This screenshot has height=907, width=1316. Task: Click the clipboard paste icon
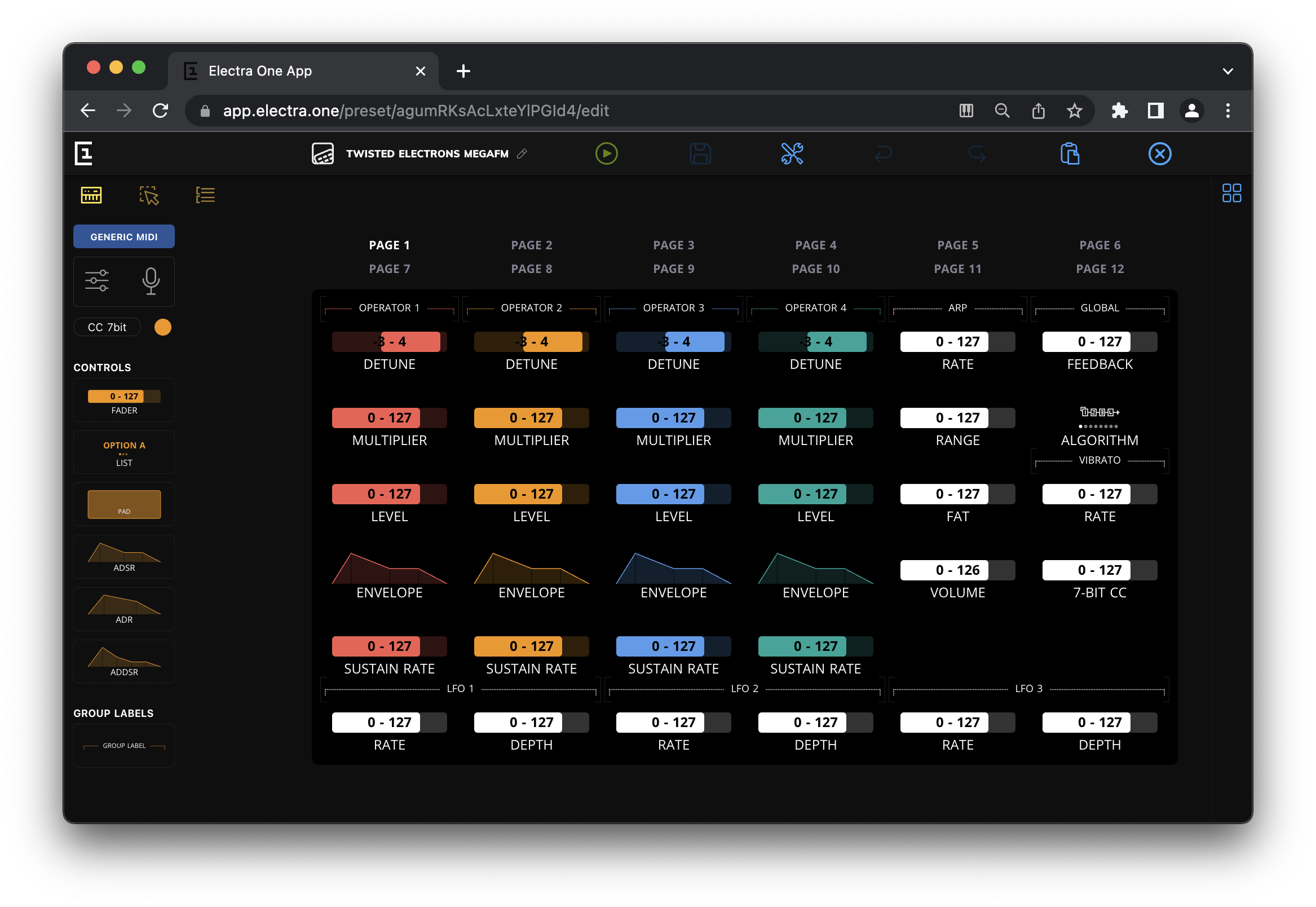[x=1070, y=153]
